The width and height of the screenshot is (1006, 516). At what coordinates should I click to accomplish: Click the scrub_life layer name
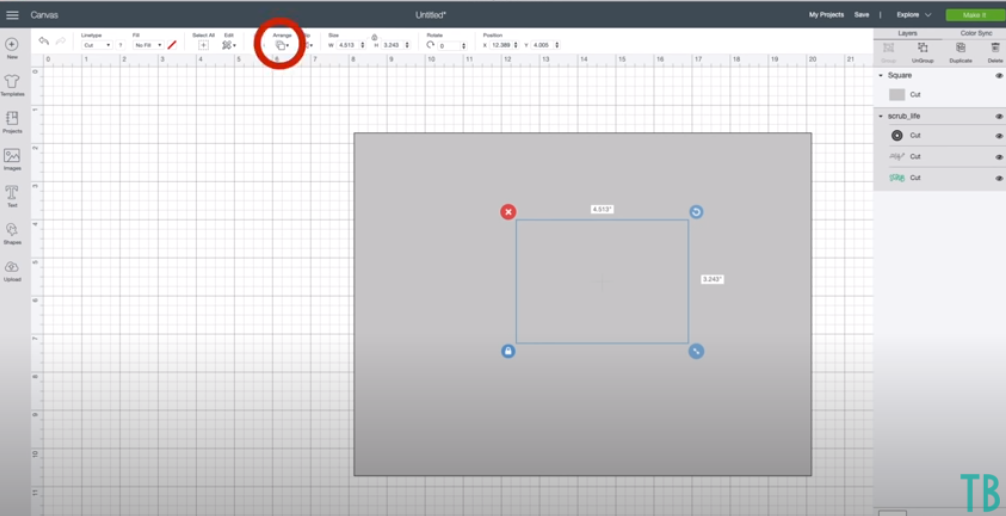click(903, 116)
